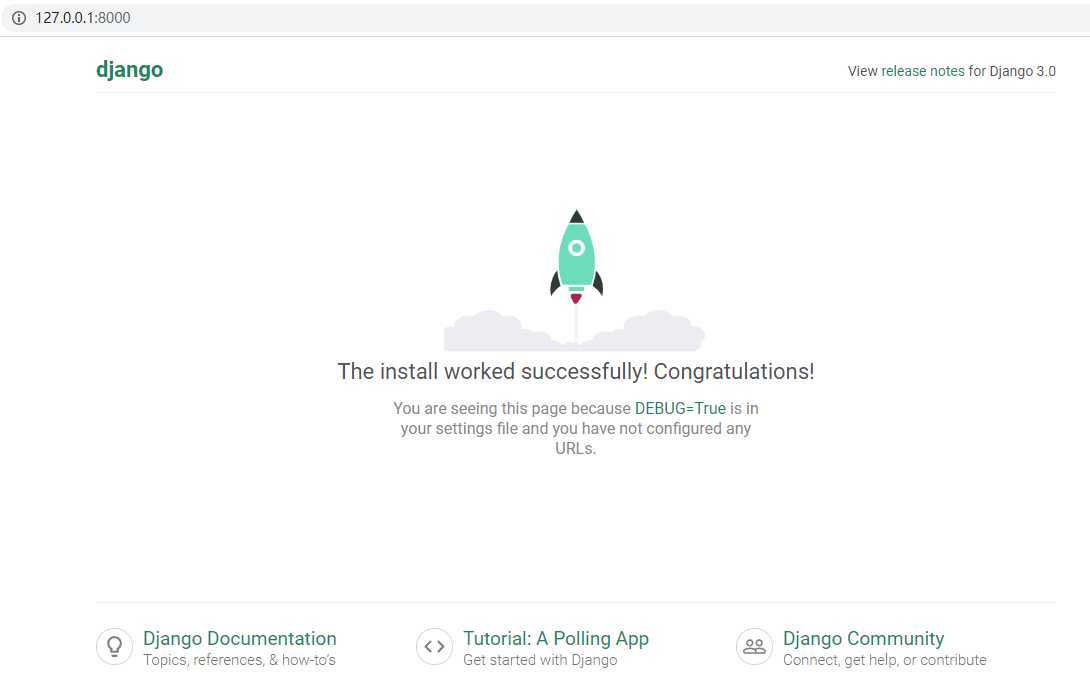
Task: Click 'Connect, get help, or contribute' text
Action: click(884, 660)
